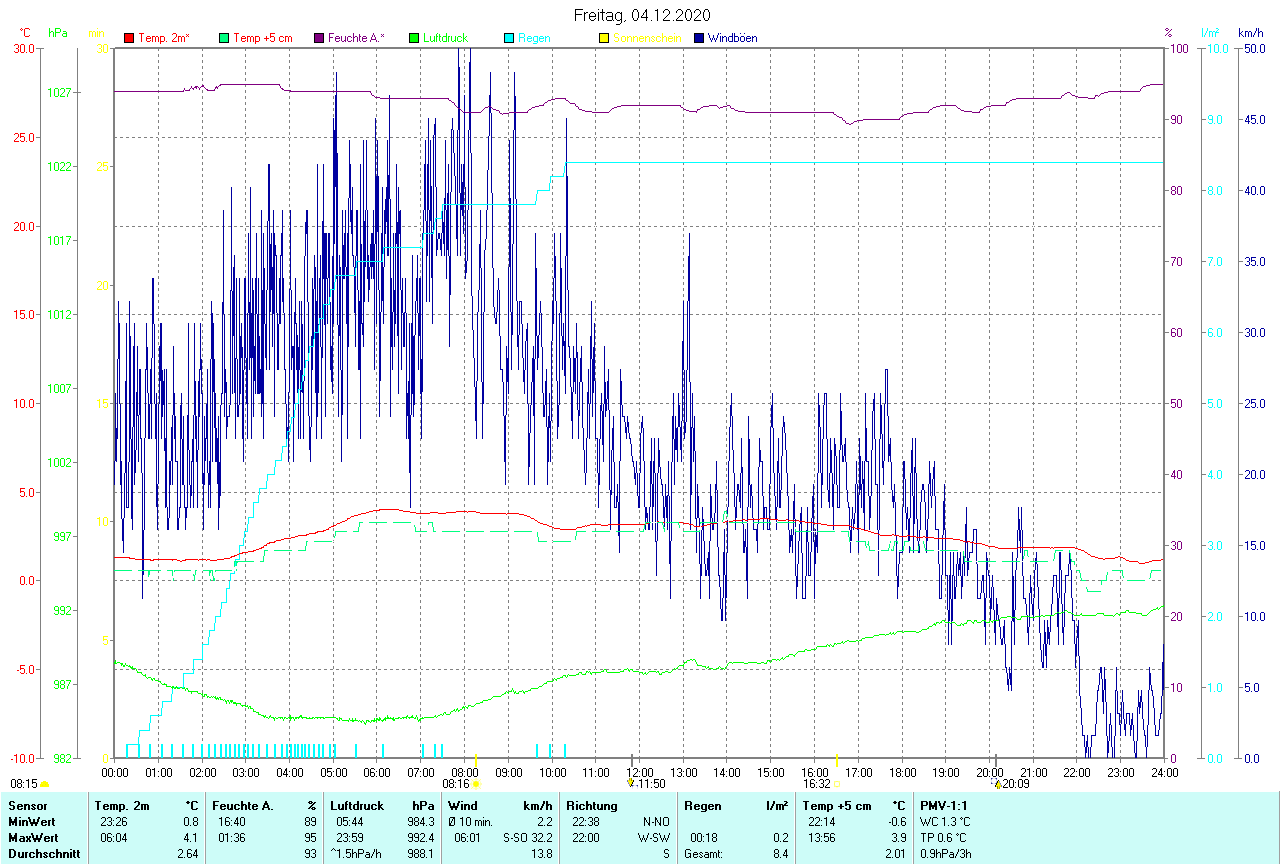Click the 13:56 ground temperature maximum time
The image size is (1280, 864).
823,837
